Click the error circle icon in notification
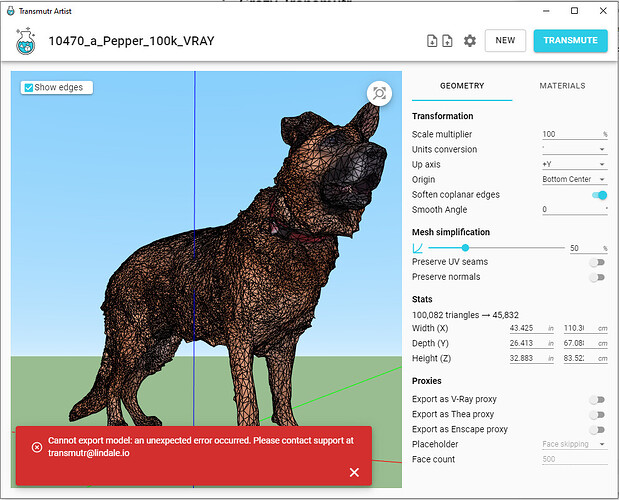This screenshot has height=500, width=619. pyautogui.click(x=37, y=447)
